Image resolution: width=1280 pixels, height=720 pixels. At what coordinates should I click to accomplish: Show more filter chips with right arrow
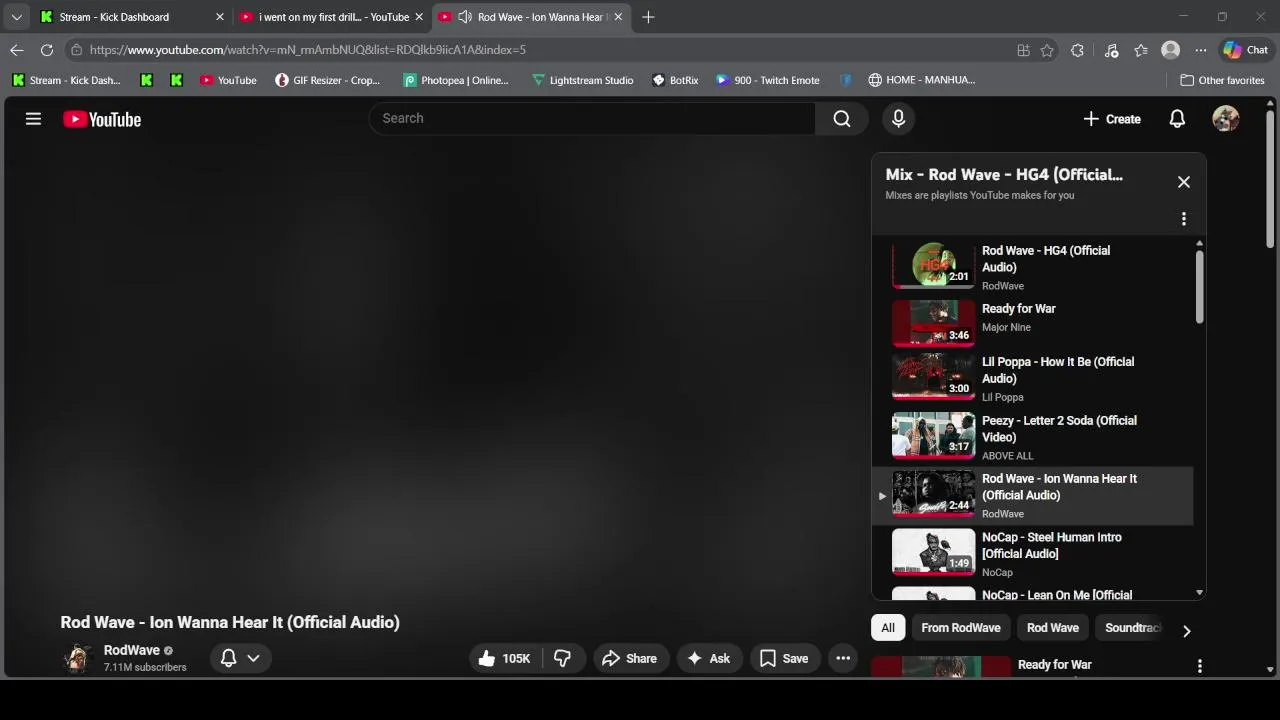(1187, 631)
